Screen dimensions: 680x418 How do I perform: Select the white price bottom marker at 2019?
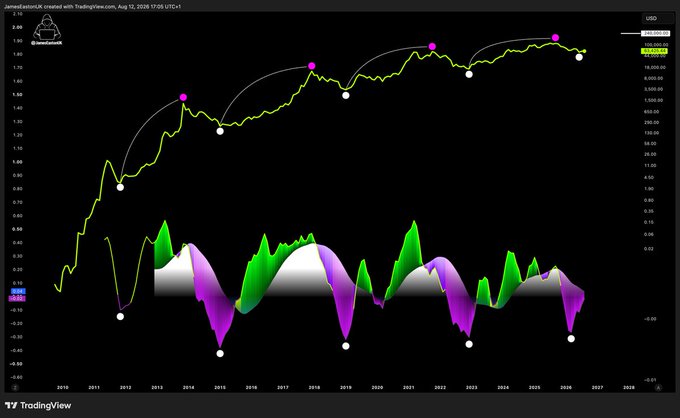(346, 95)
